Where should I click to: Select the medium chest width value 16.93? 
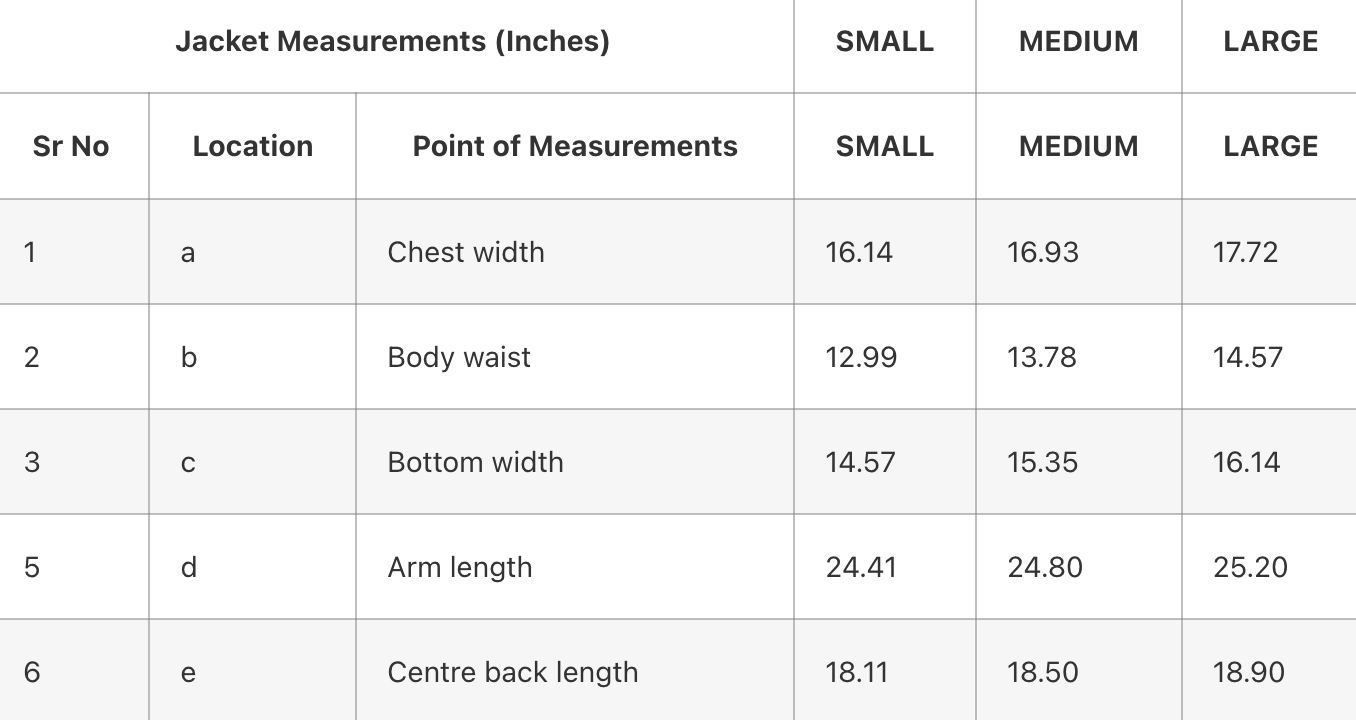[x=1043, y=252]
